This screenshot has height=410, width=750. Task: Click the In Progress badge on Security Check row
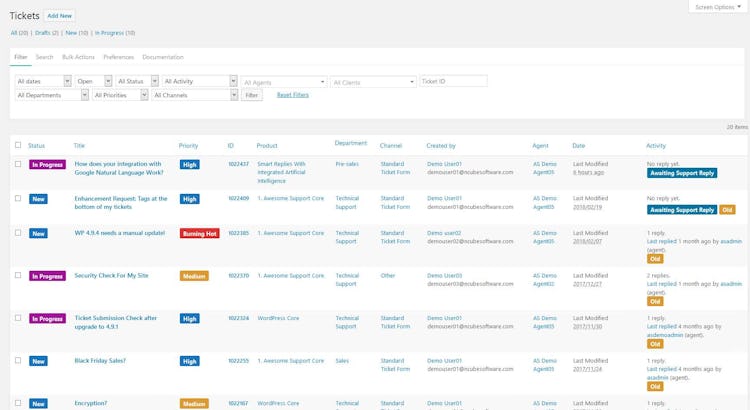tap(47, 276)
